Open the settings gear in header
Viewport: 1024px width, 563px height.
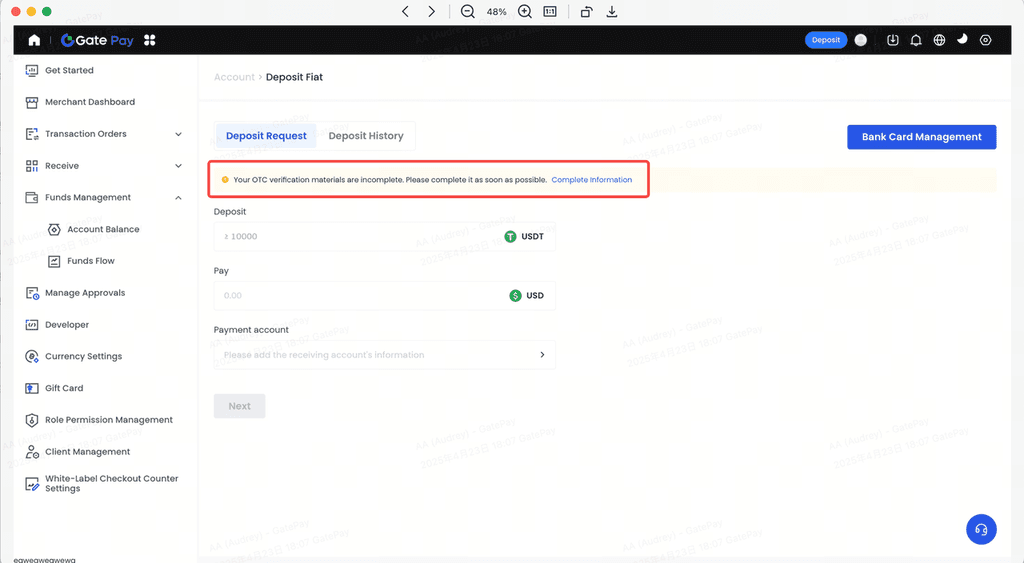(x=985, y=40)
